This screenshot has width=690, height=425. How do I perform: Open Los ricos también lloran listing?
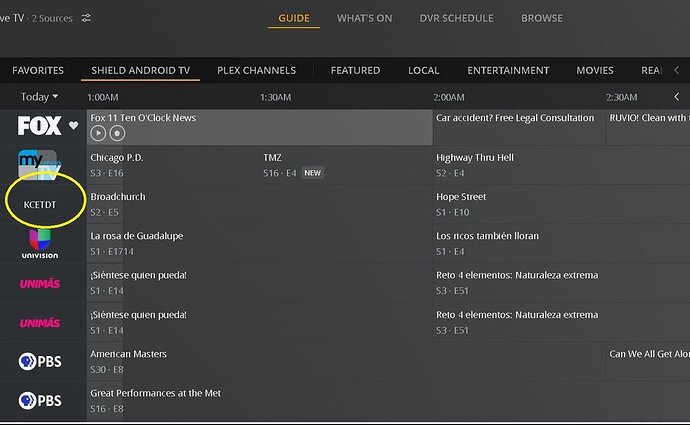[x=561, y=243]
